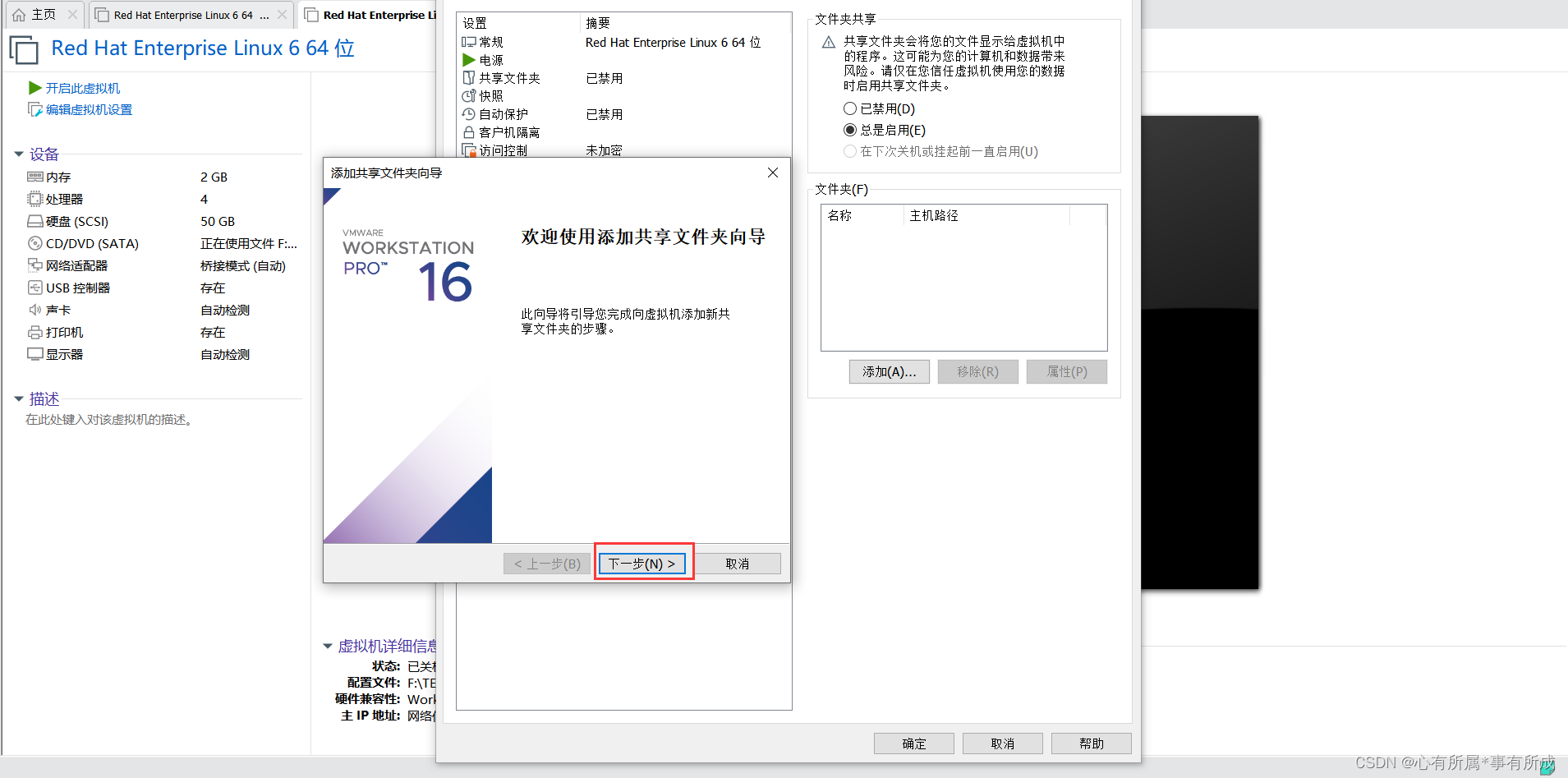Screen dimensions: 1568x778
Task: Click the green play icon for power on
Action: [34, 88]
